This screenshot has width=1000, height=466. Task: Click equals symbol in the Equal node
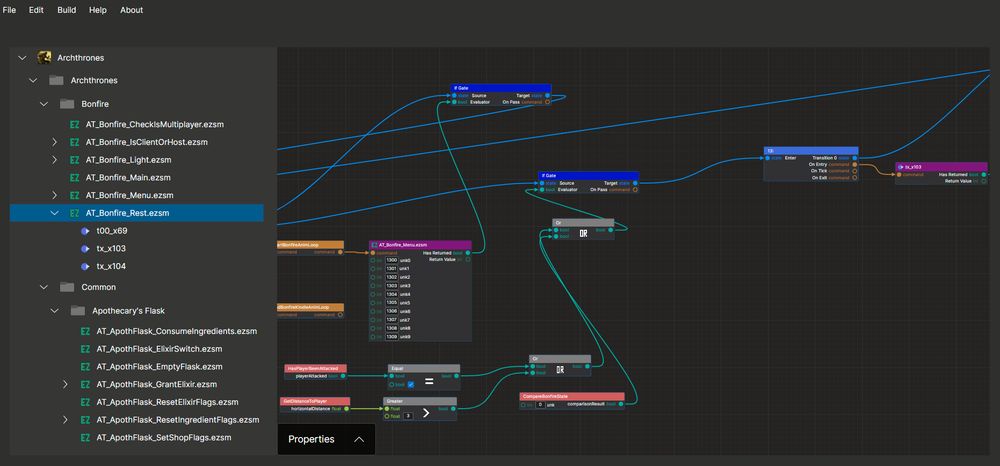click(x=429, y=381)
